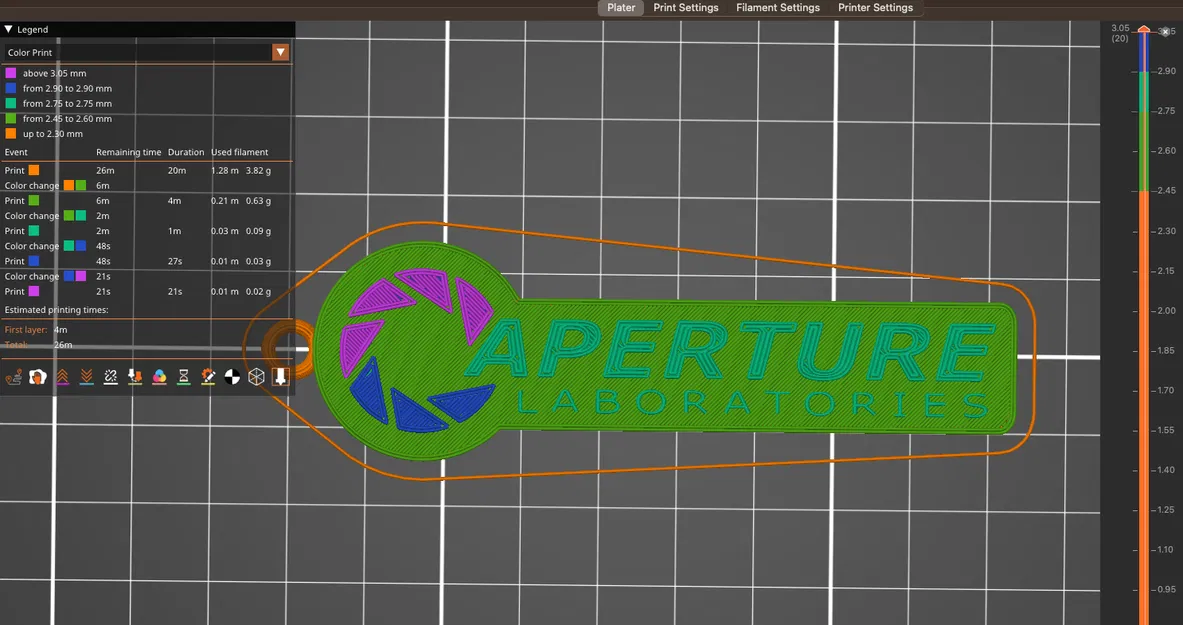
Task: Click the orange keyring hole on model
Action: [289, 348]
